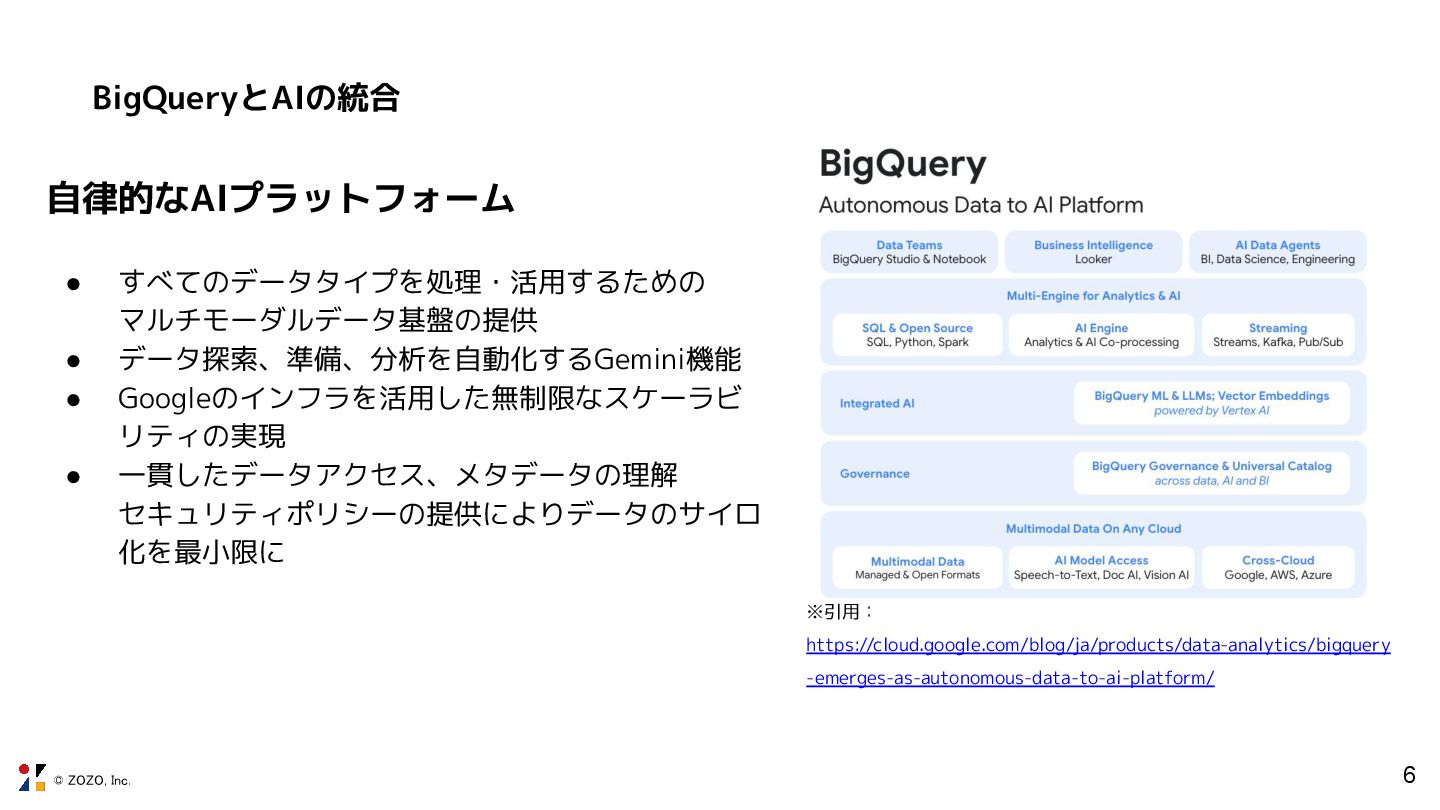This screenshot has height=810, width=1440.
Task: Click the Data Teams box in diagram
Action: pos(909,252)
